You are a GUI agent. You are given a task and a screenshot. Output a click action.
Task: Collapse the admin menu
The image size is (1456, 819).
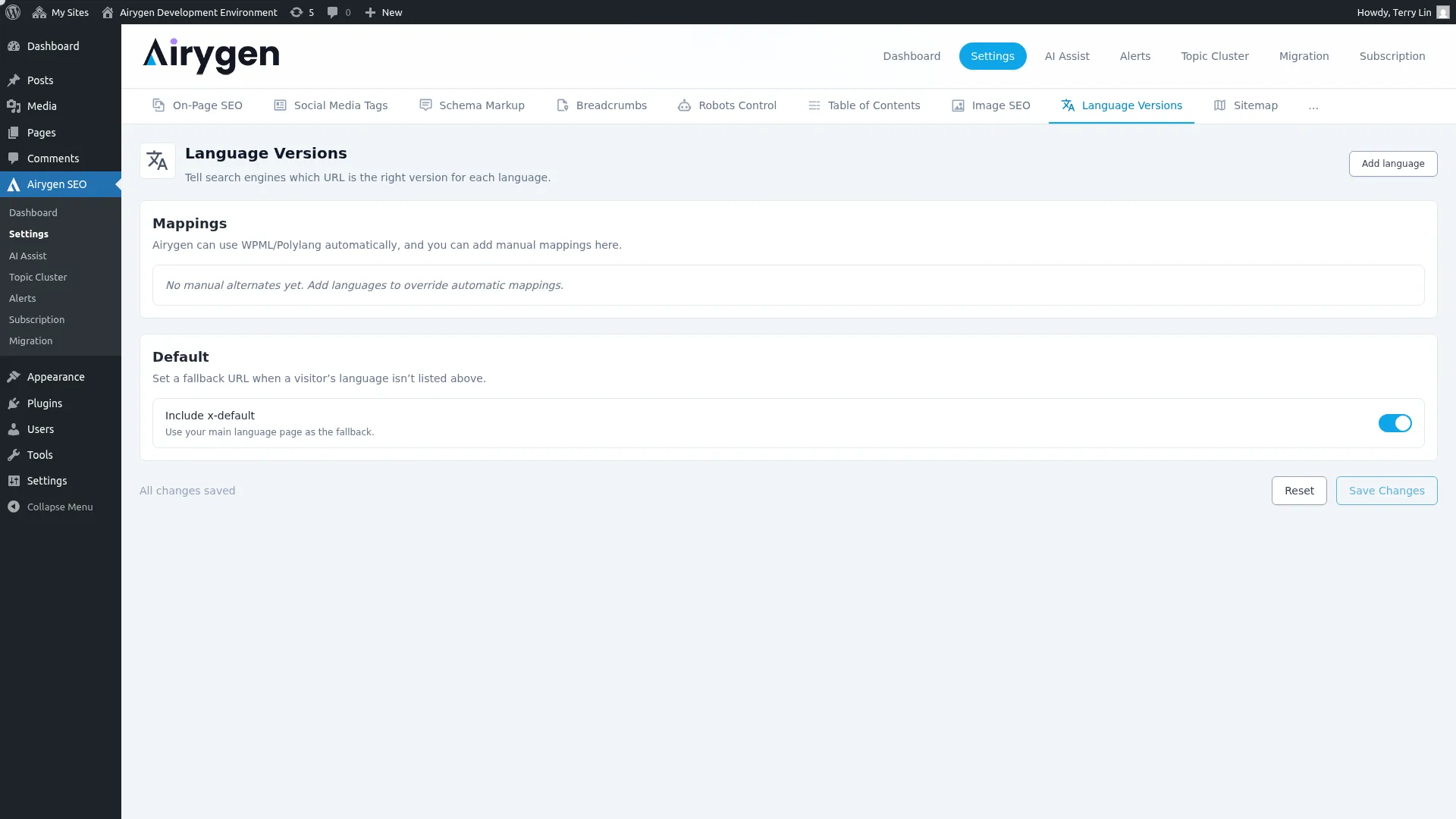50,507
